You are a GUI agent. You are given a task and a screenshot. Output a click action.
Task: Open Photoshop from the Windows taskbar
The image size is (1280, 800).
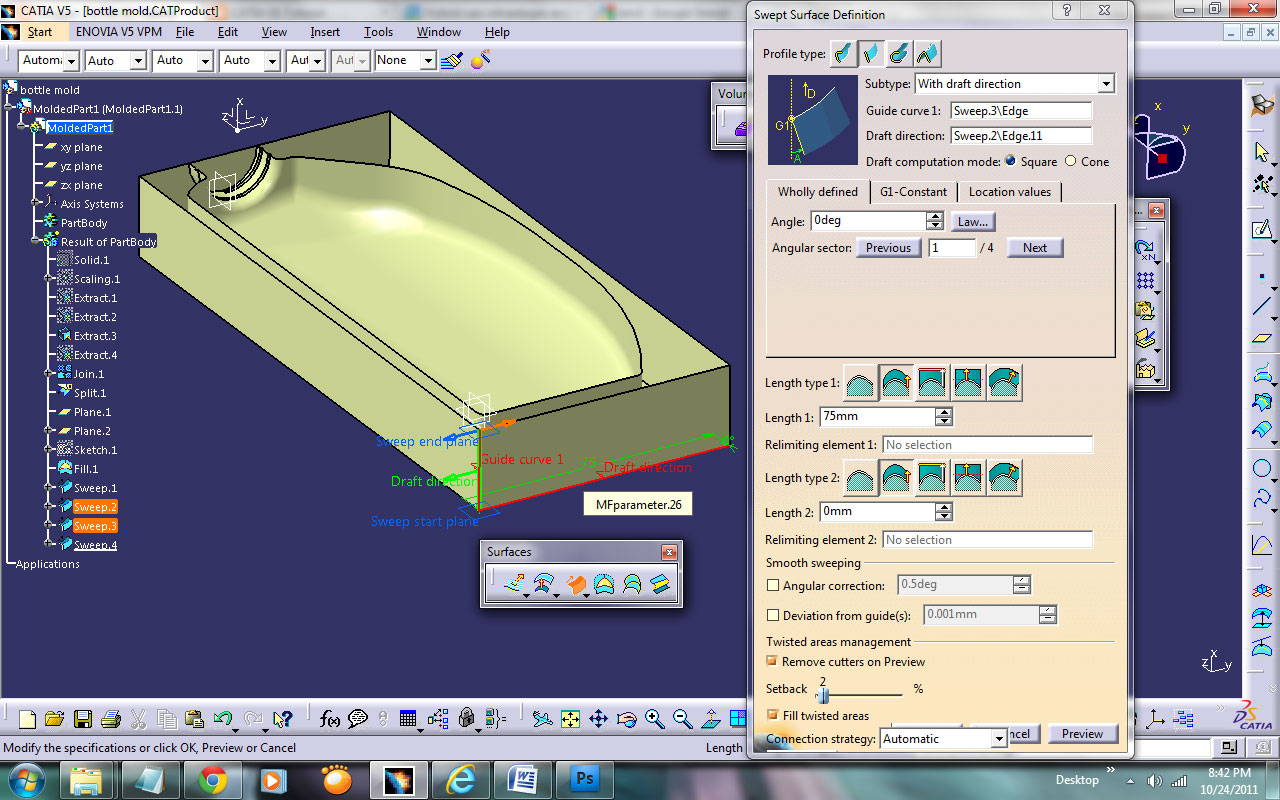583,778
